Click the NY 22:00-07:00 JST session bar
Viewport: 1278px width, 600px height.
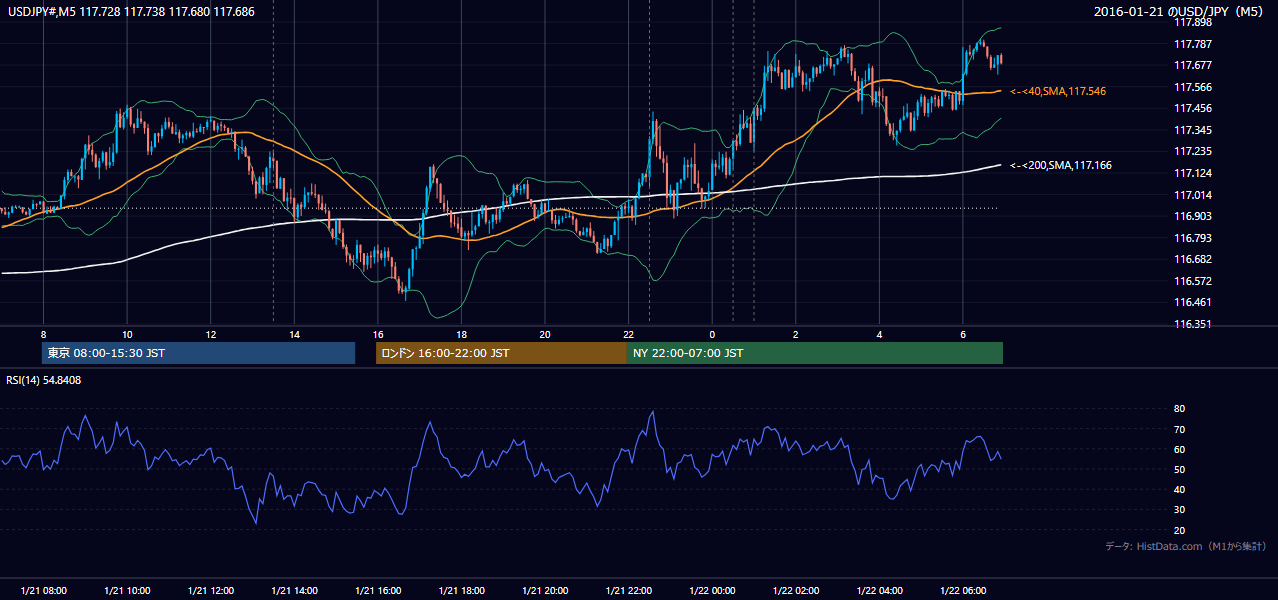coord(815,353)
